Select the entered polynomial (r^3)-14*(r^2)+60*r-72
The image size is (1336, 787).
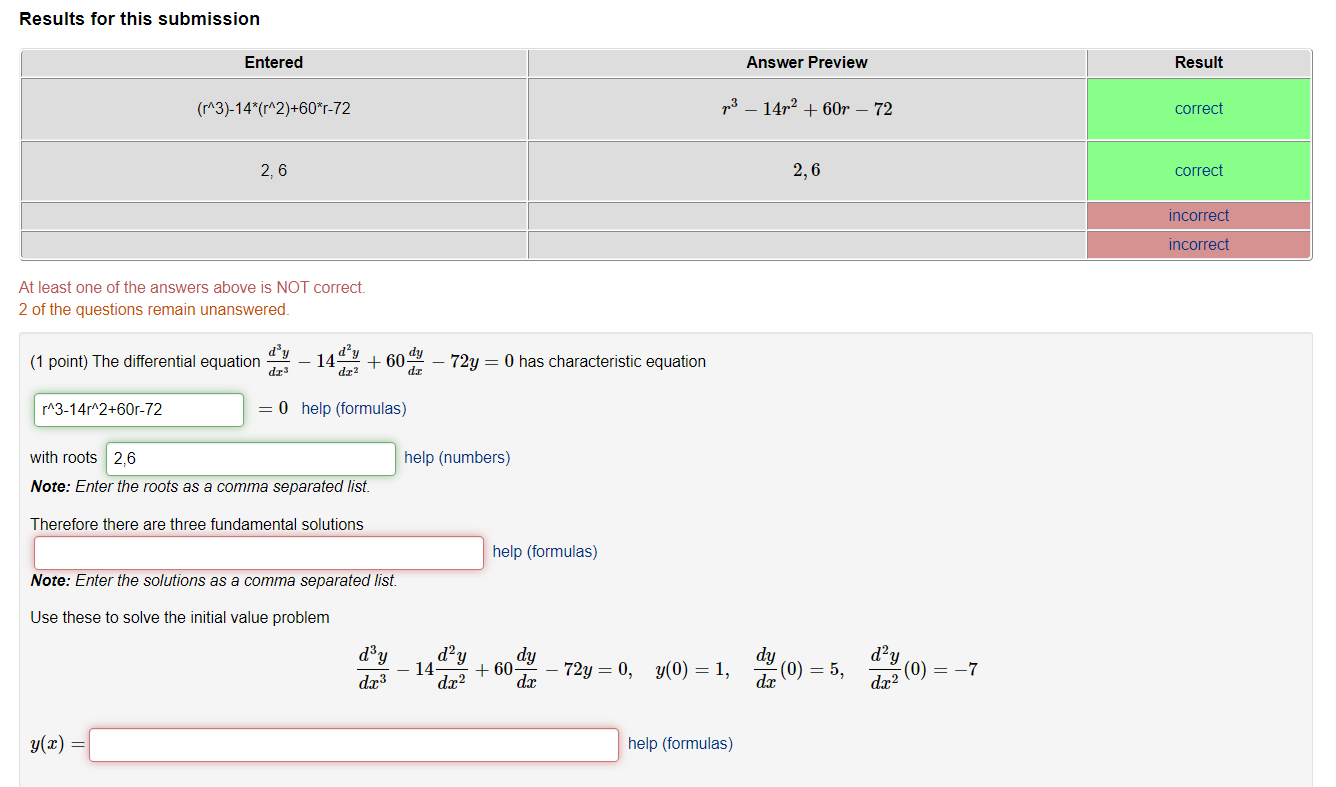[x=273, y=108]
